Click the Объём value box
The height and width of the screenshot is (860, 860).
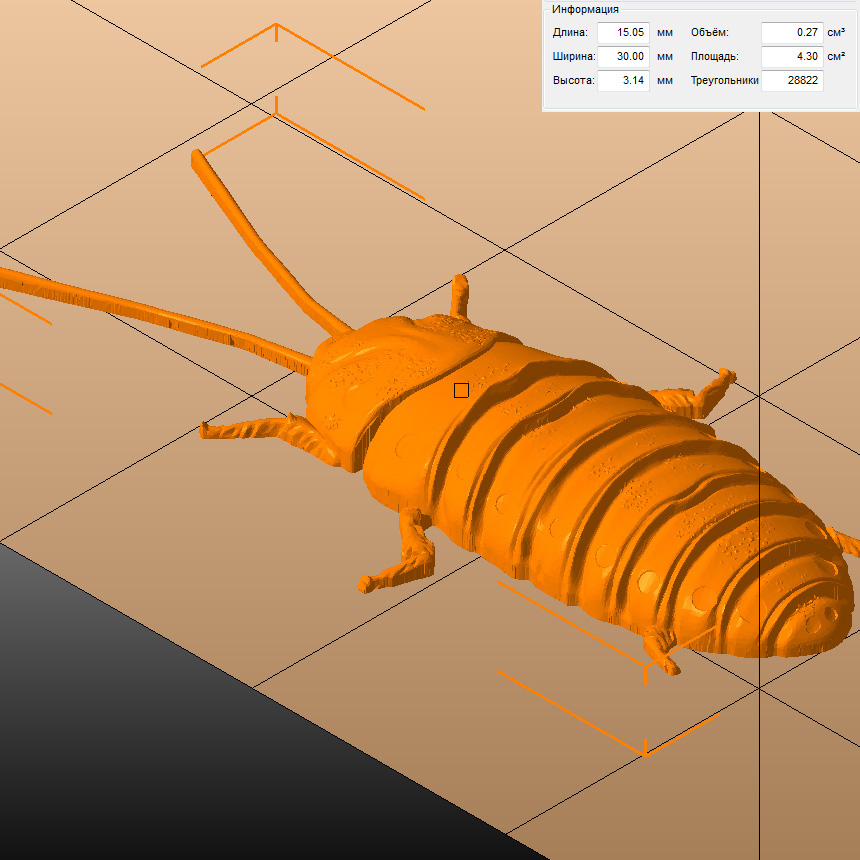[792, 33]
